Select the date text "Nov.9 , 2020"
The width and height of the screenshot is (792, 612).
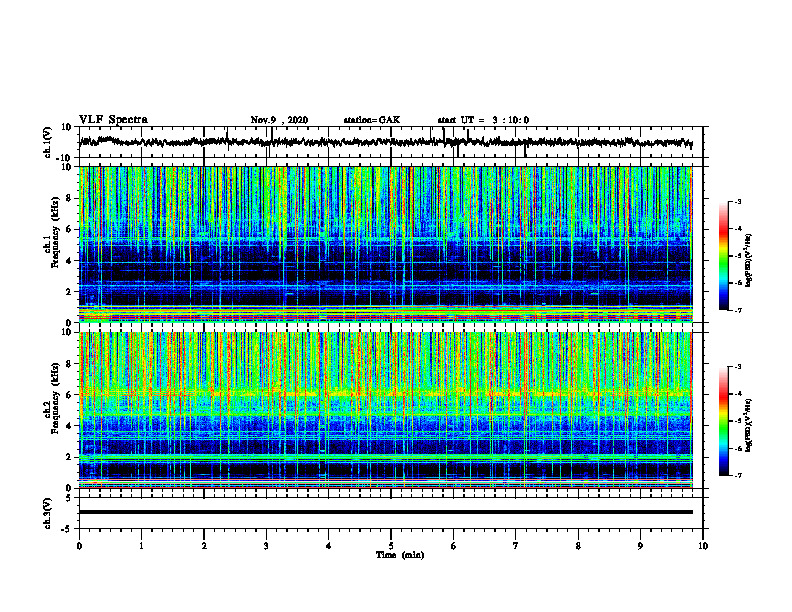click(x=279, y=120)
